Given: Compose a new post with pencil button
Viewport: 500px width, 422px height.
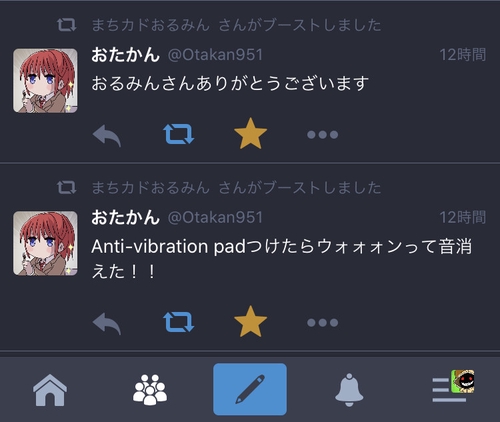Looking at the screenshot, I should (250, 389).
